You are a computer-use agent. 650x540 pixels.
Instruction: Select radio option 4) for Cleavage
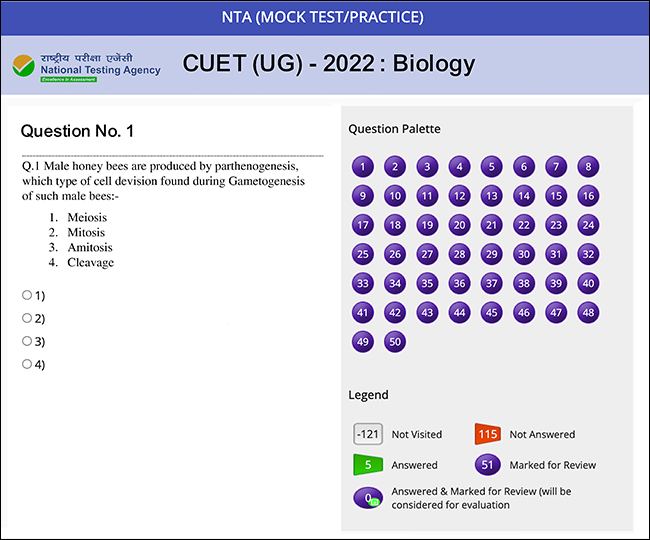point(27,364)
